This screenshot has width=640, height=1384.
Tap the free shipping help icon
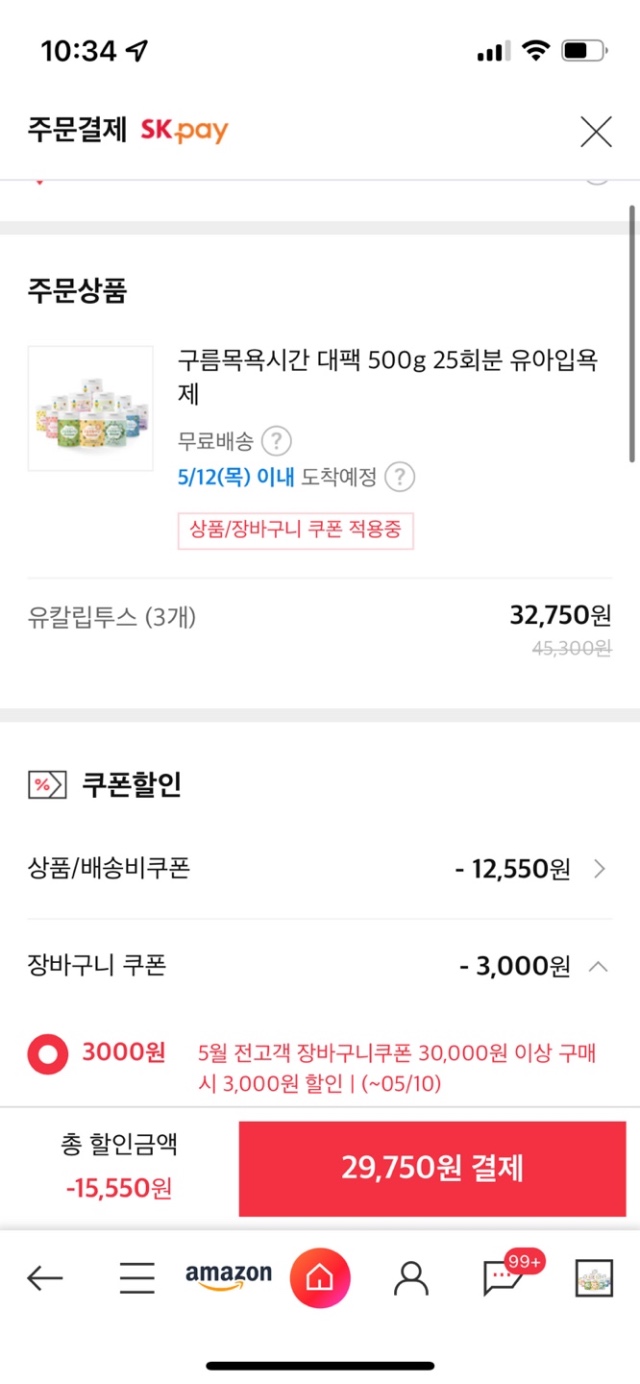277,440
